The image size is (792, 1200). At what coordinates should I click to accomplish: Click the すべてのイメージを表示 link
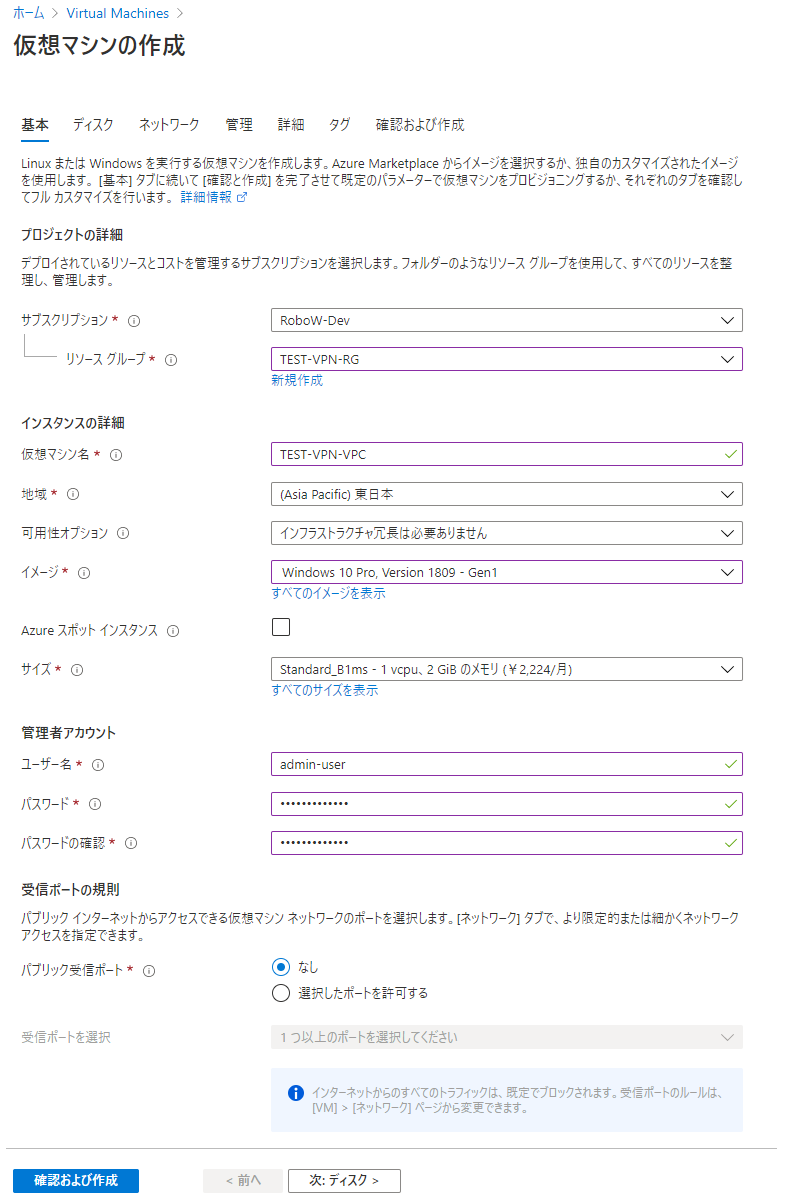328,593
